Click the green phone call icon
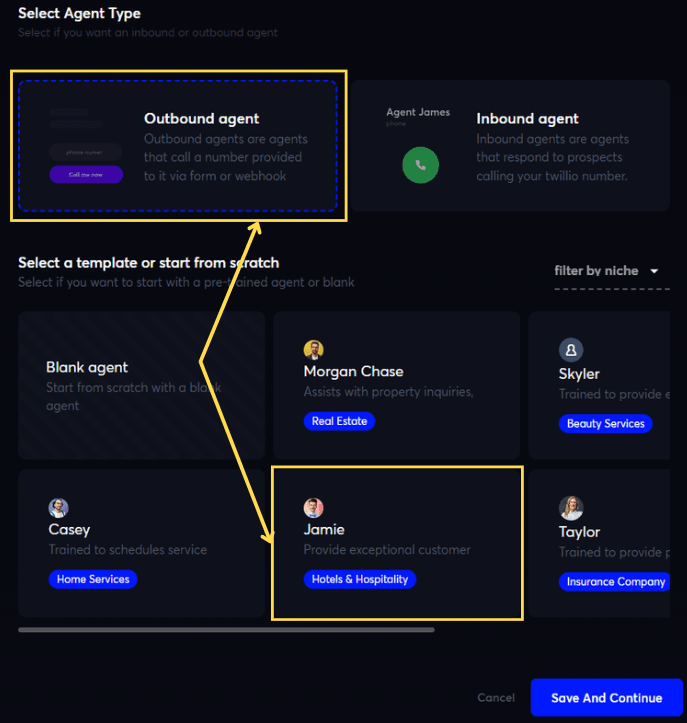687x723 pixels. pyautogui.click(x=420, y=165)
